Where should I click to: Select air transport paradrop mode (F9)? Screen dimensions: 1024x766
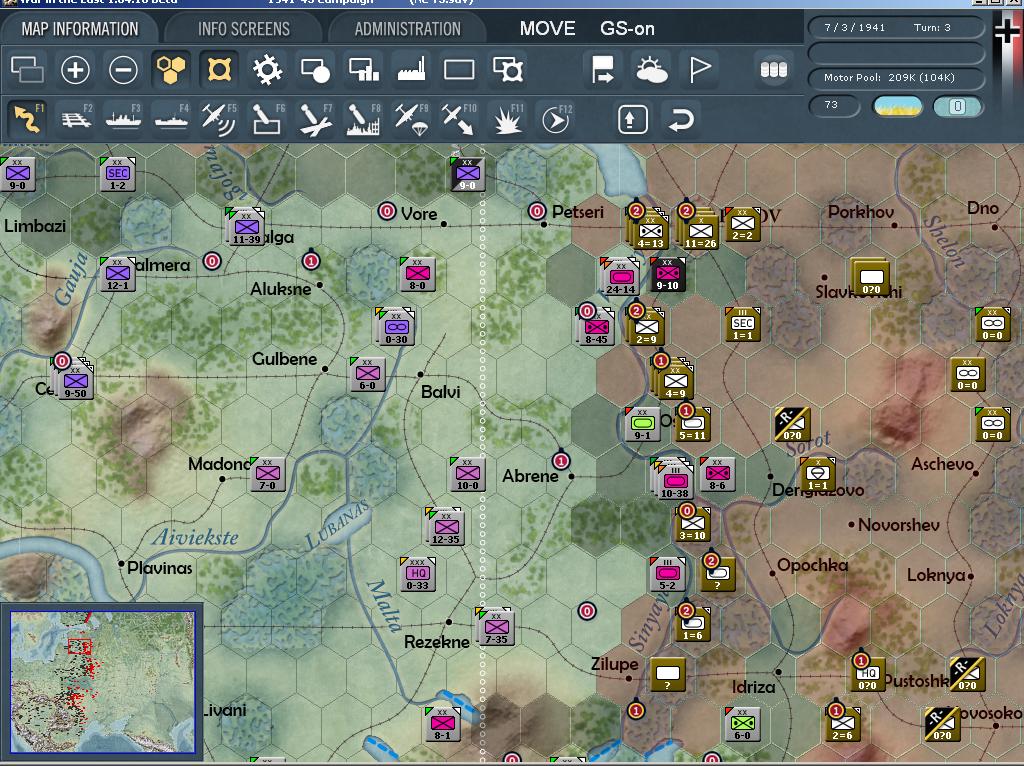411,119
